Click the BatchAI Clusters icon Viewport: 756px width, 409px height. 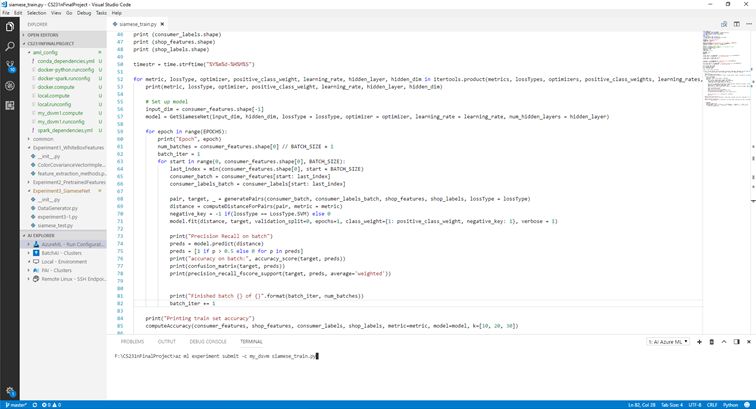(x=36, y=253)
